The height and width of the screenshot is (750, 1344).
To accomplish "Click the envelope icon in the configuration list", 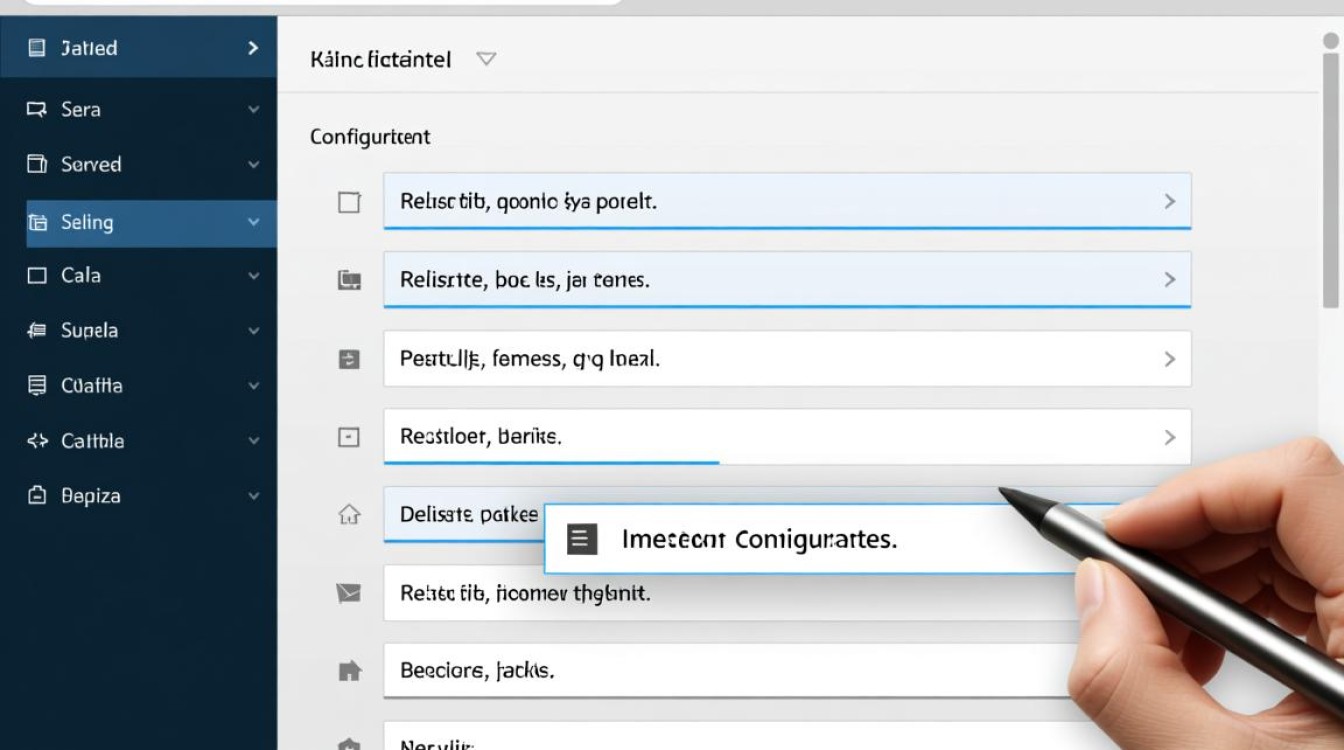I will (x=348, y=593).
